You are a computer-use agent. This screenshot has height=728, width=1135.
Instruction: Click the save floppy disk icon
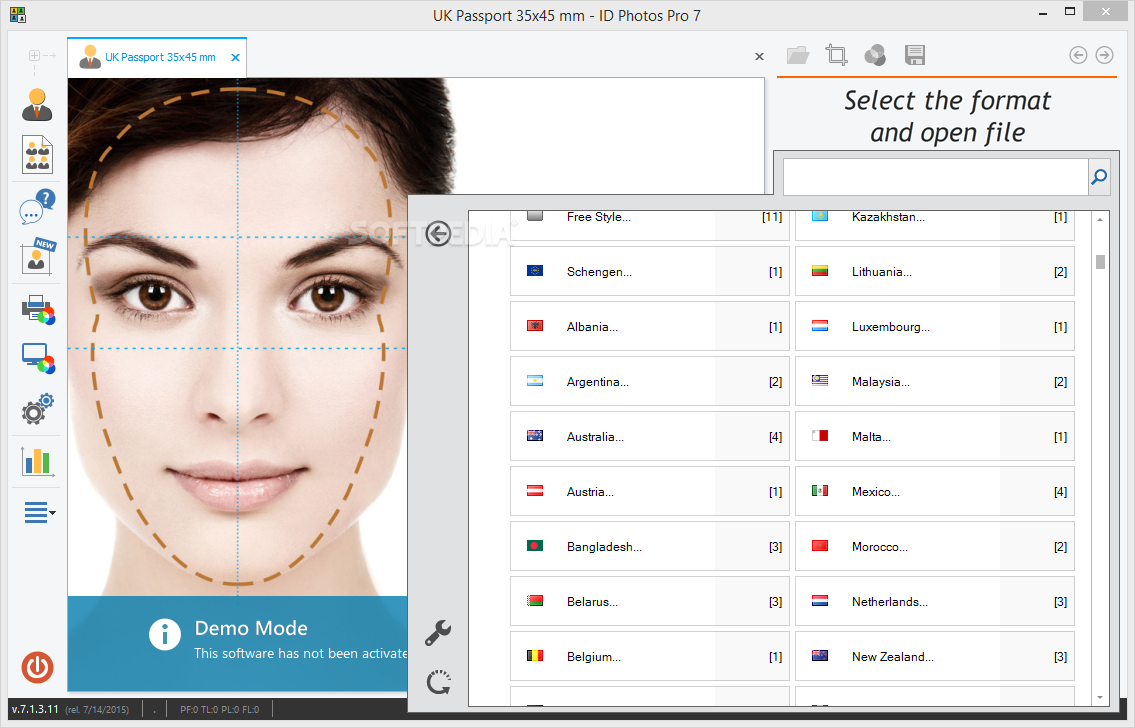click(x=915, y=55)
